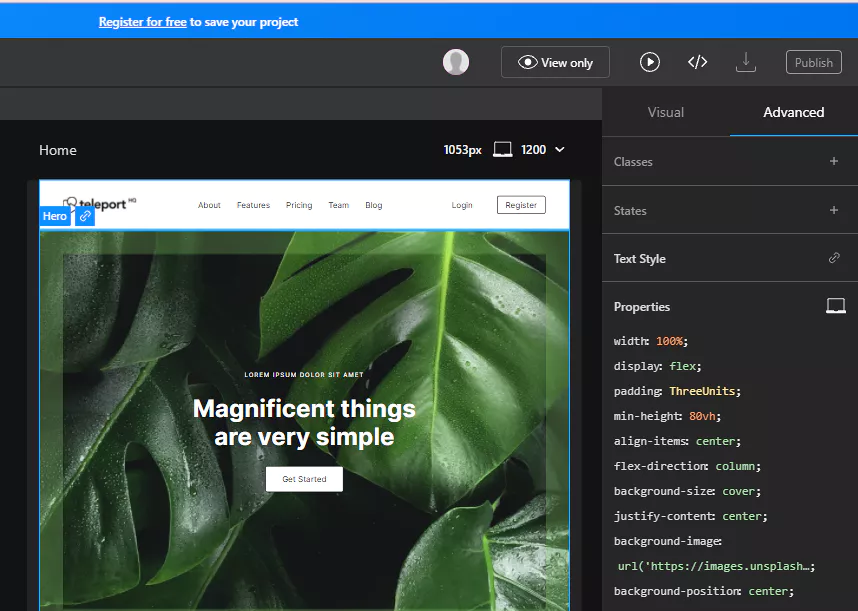Open the code view icon
The image size is (858, 611).
(x=697, y=62)
